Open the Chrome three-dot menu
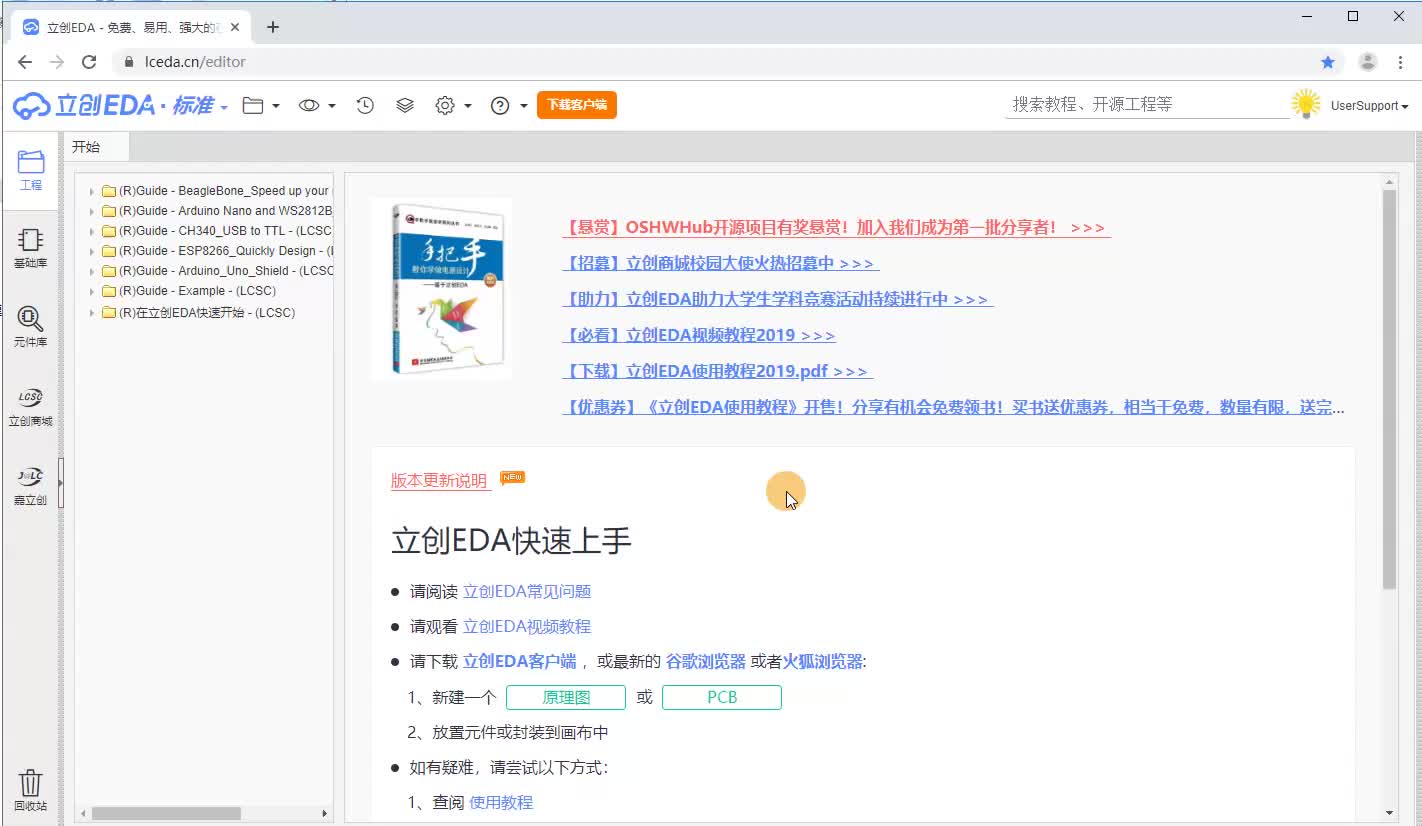1422x826 pixels. [x=1401, y=62]
